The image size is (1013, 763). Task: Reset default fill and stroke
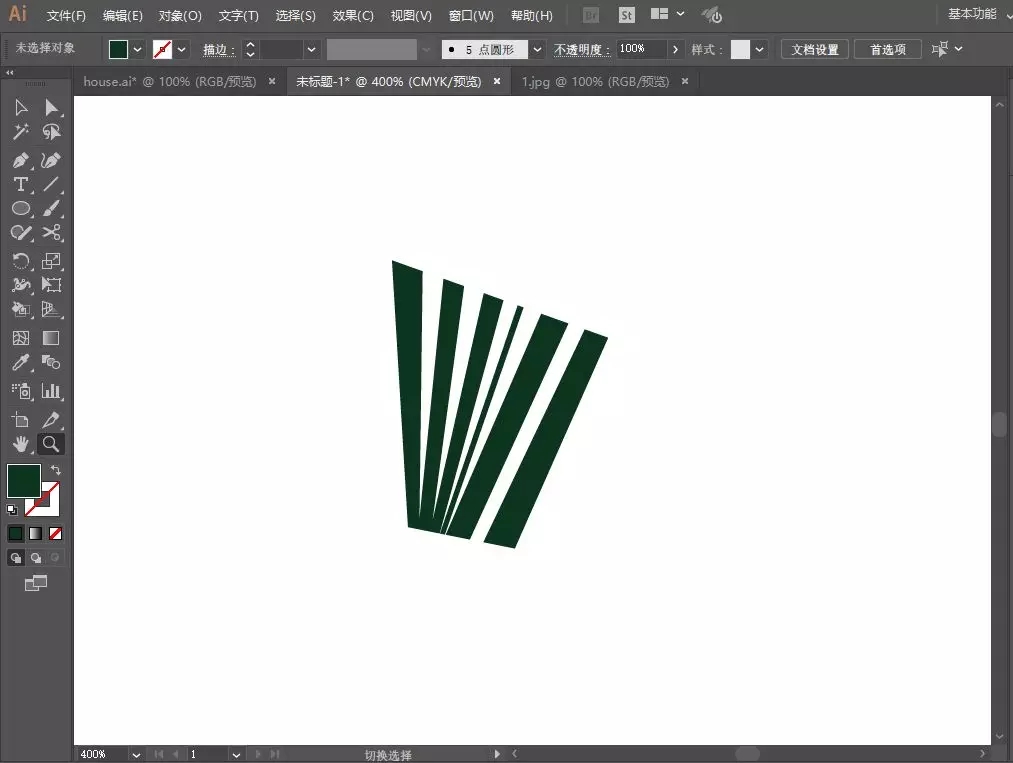[12, 510]
